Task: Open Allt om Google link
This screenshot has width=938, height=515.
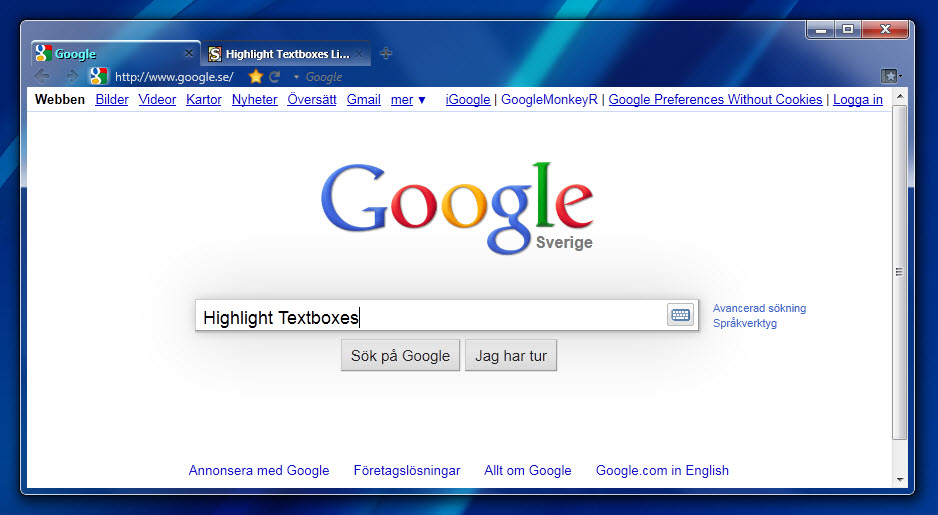Action: (x=528, y=471)
